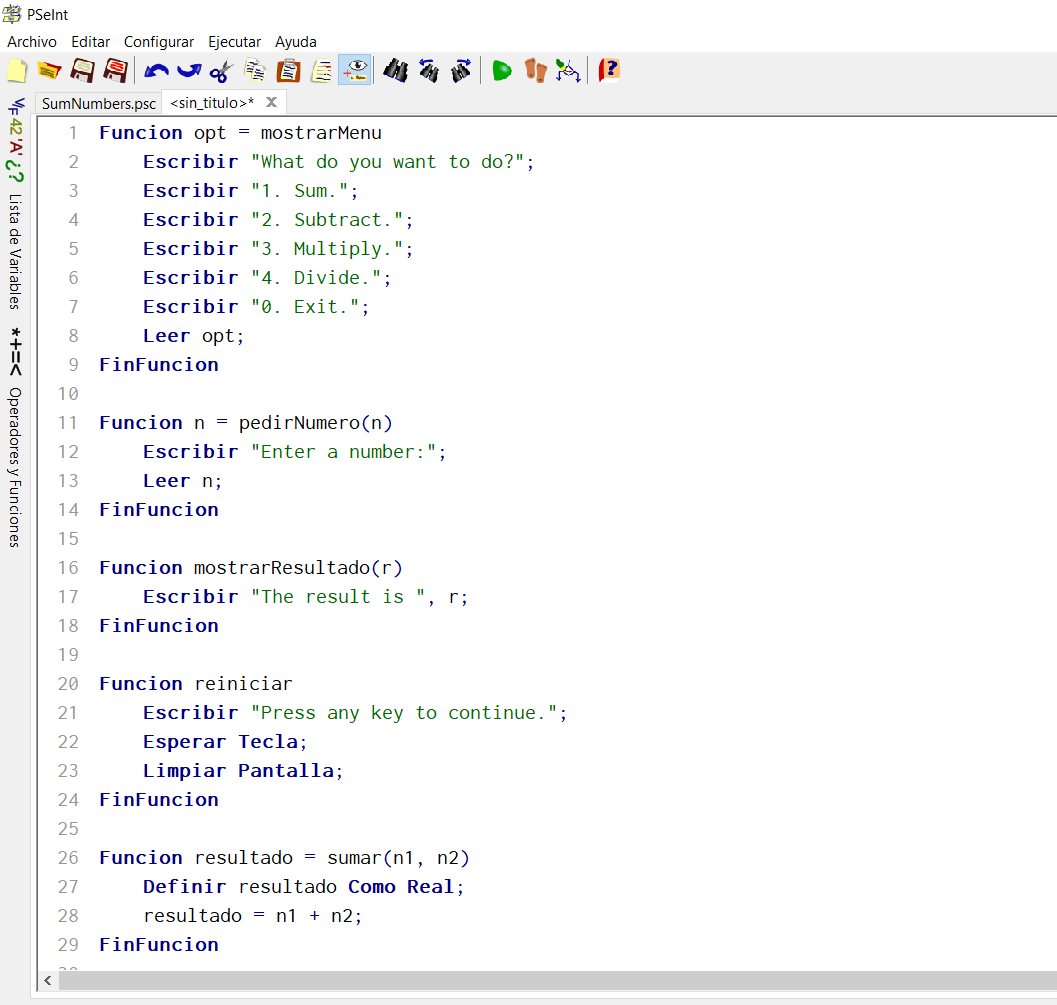Click the text mostrarMenu on line 1
Screen dimensions: 1057x1005
point(321,133)
